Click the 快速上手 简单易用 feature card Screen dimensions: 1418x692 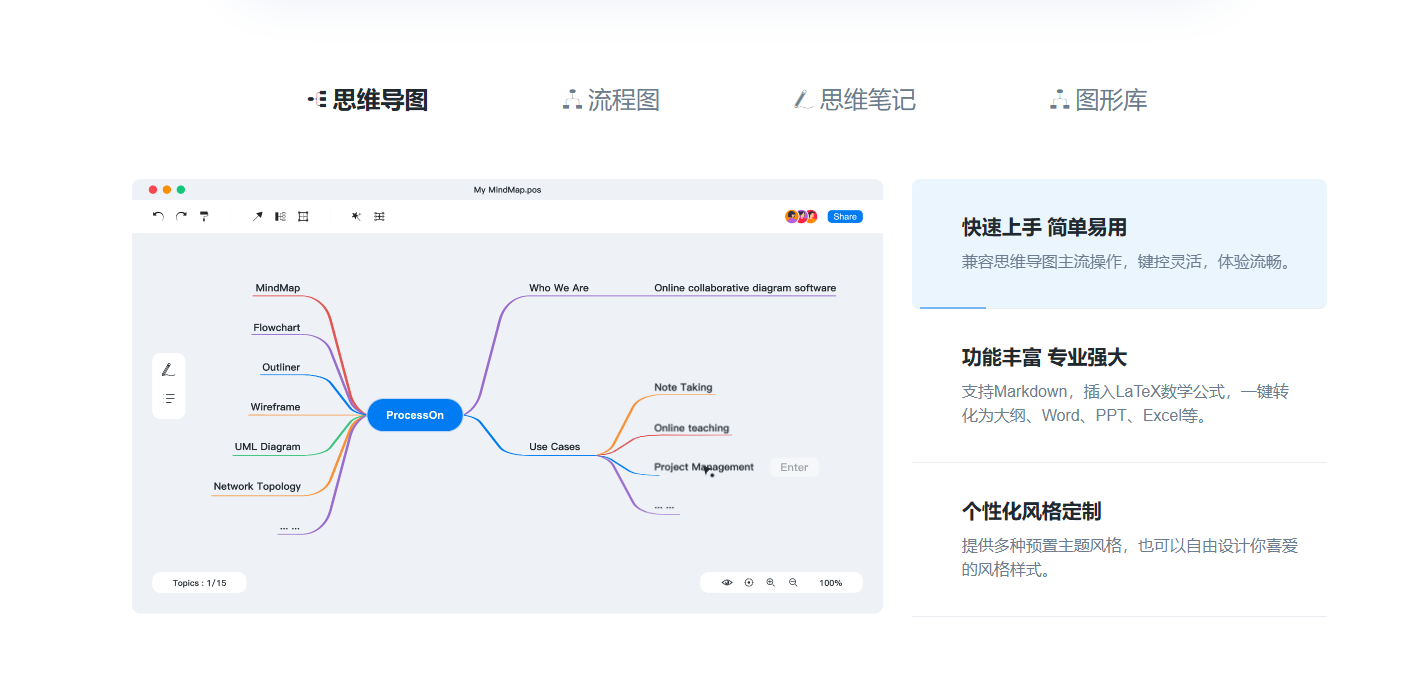[x=1119, y=244]
